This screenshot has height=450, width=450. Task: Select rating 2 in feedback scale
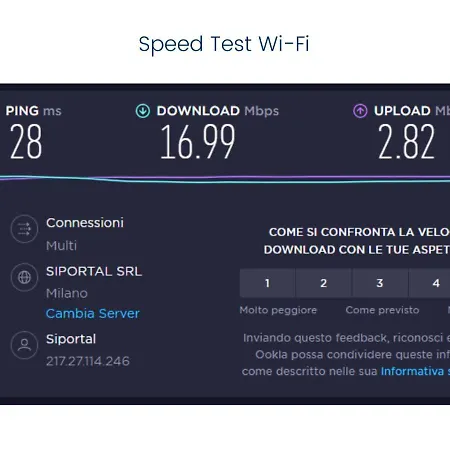pyautogui.click(x=324, y=283)
